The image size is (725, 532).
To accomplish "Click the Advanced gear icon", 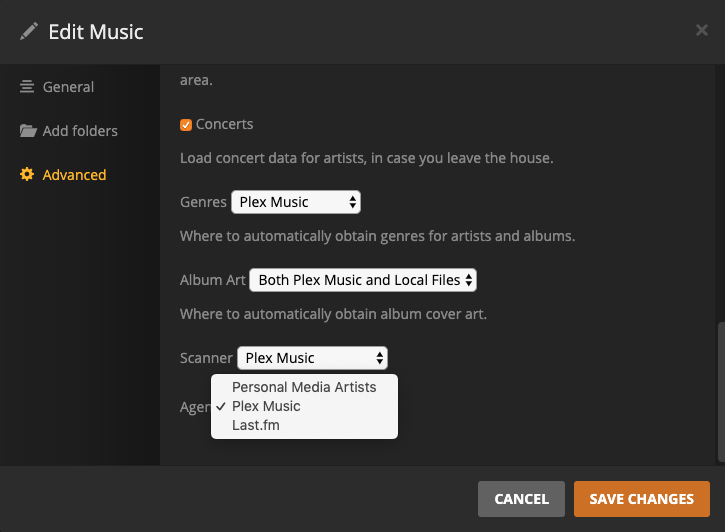I will click(27, 175).
